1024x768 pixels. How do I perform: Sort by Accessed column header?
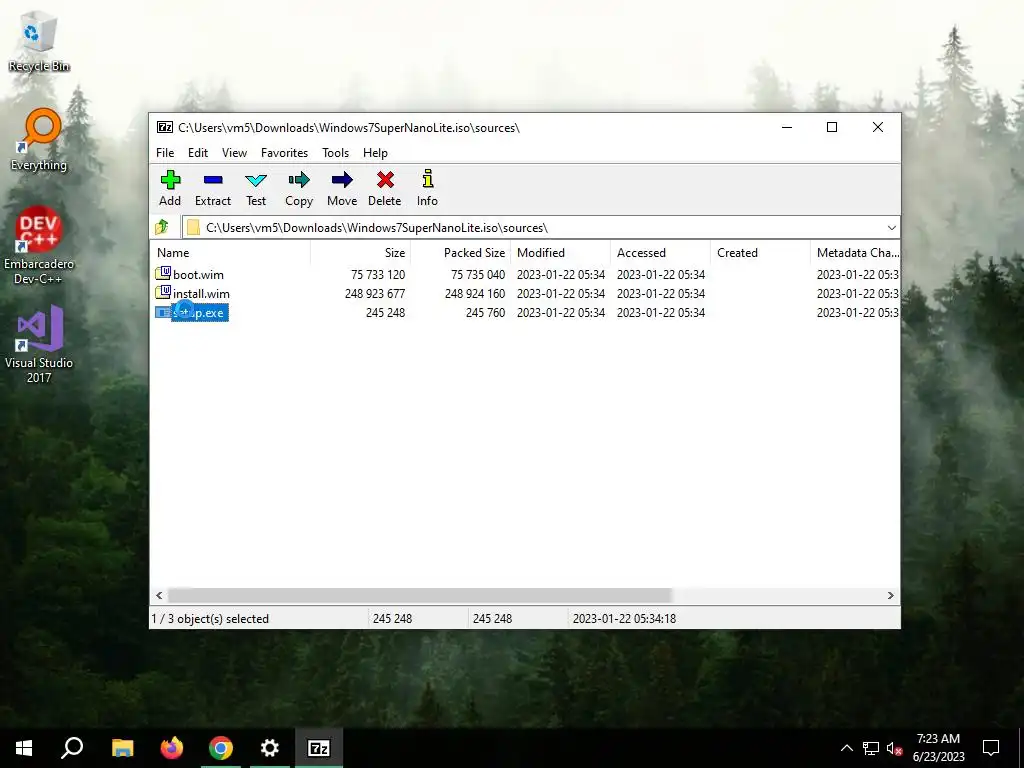pyautogui.click(x=660, y=253)
